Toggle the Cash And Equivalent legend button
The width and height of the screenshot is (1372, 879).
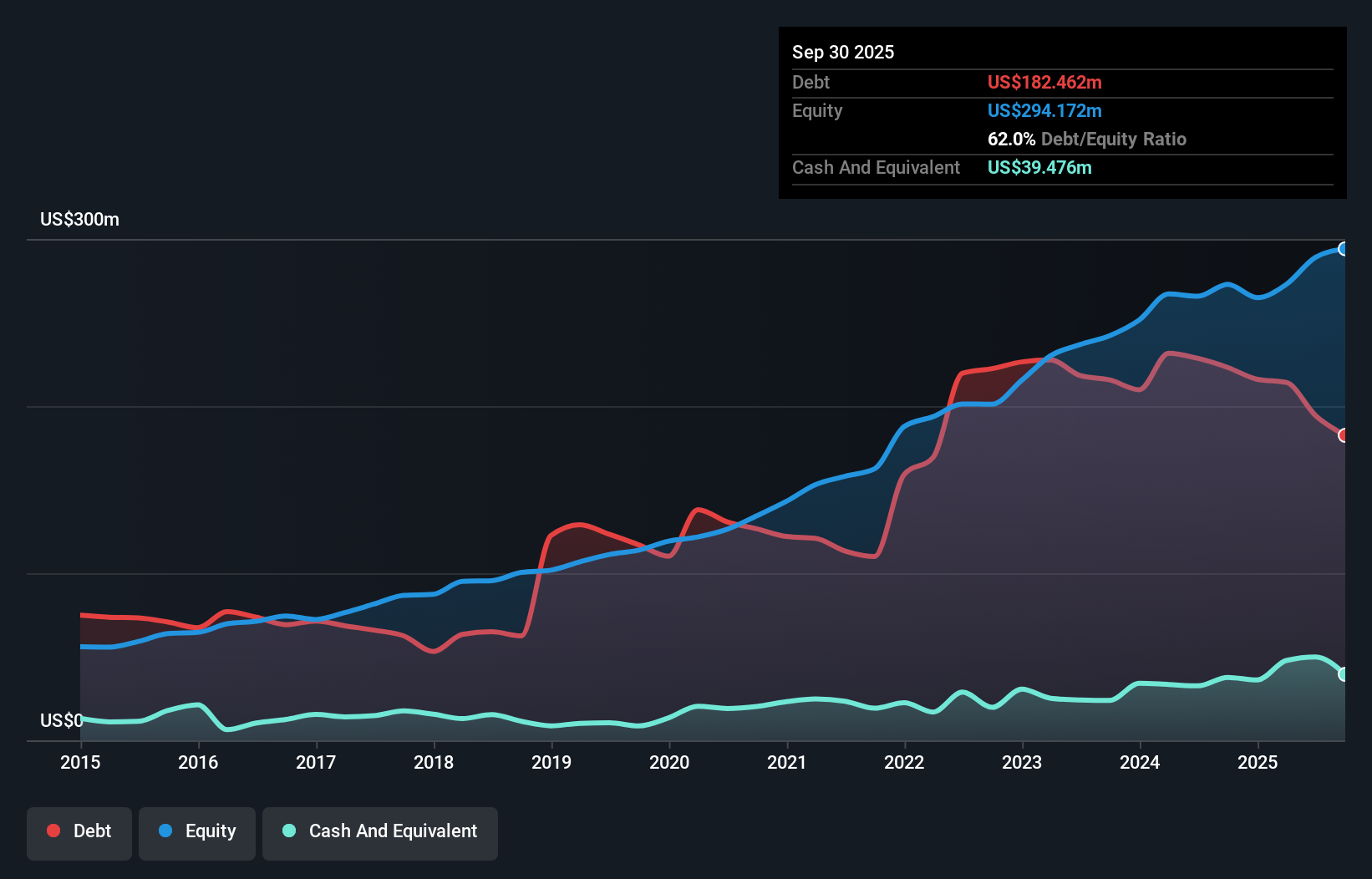(380, 833)
